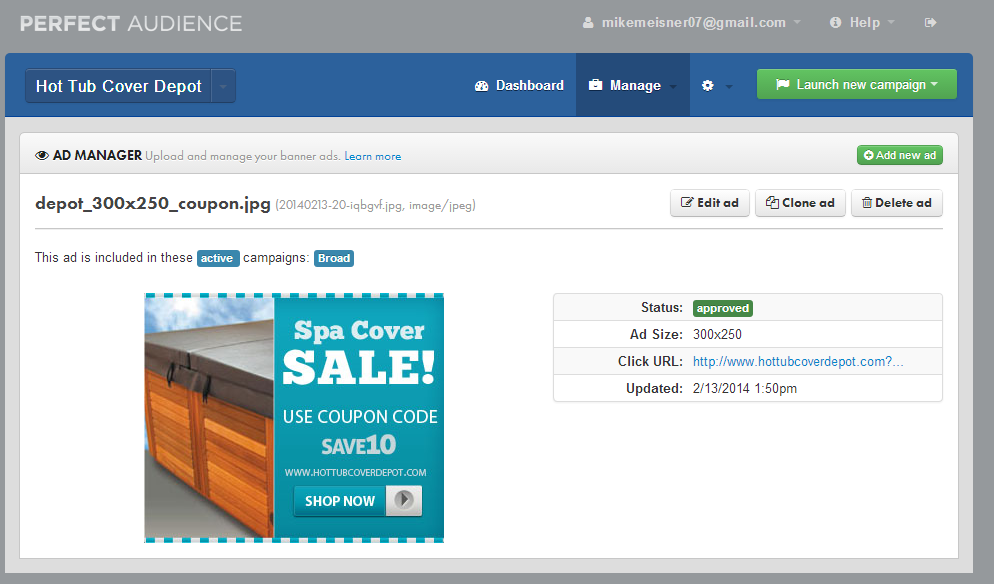Click the 300x250 ad size value
The width and height of the screenshot is (994, 584).
coord(717,334)
